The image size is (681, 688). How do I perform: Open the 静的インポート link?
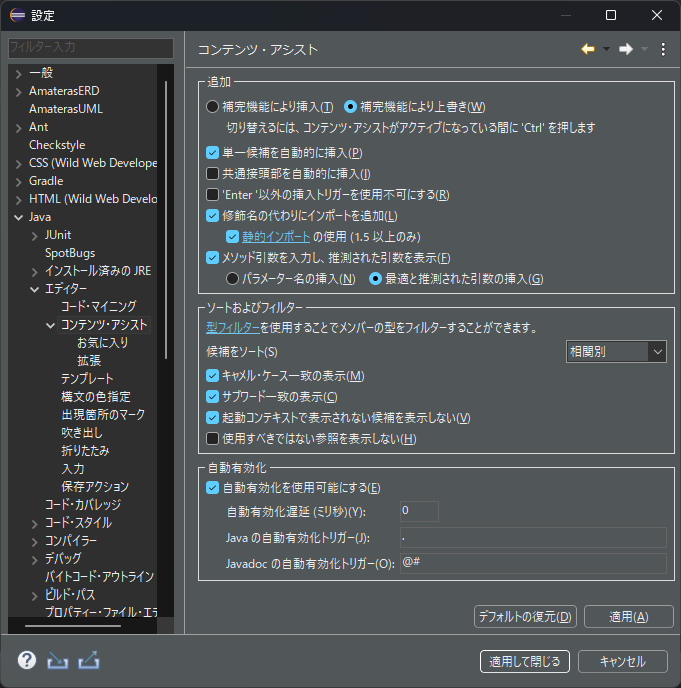click(276, 237)
